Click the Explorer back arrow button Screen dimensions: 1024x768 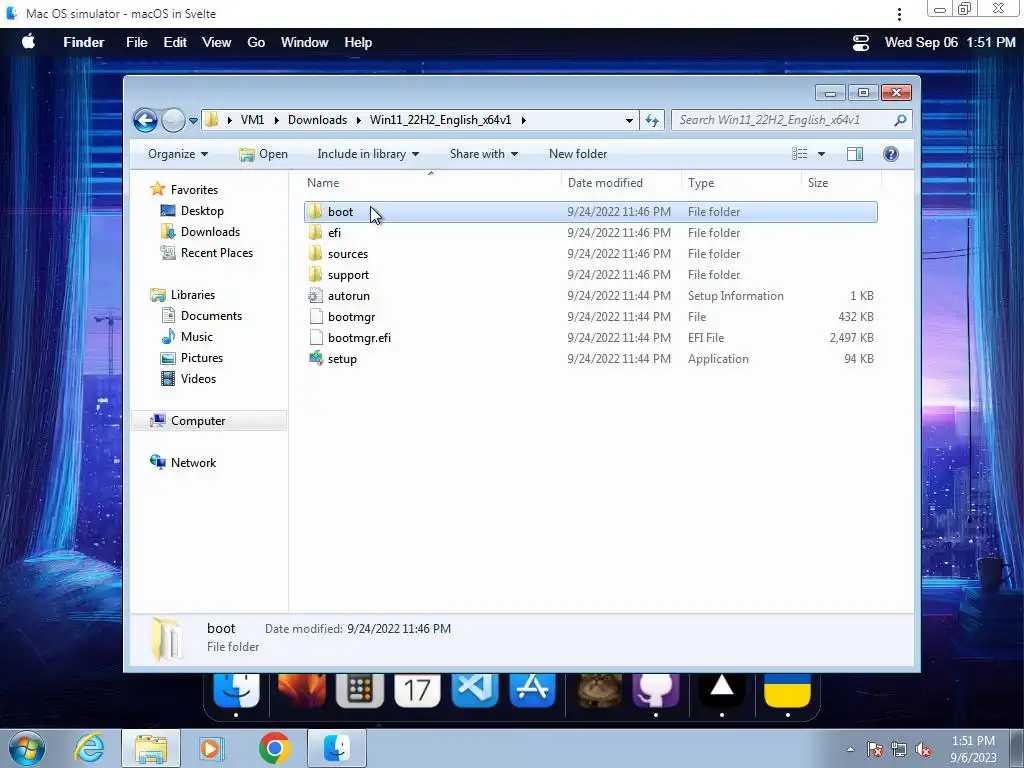tap(145, 120)
